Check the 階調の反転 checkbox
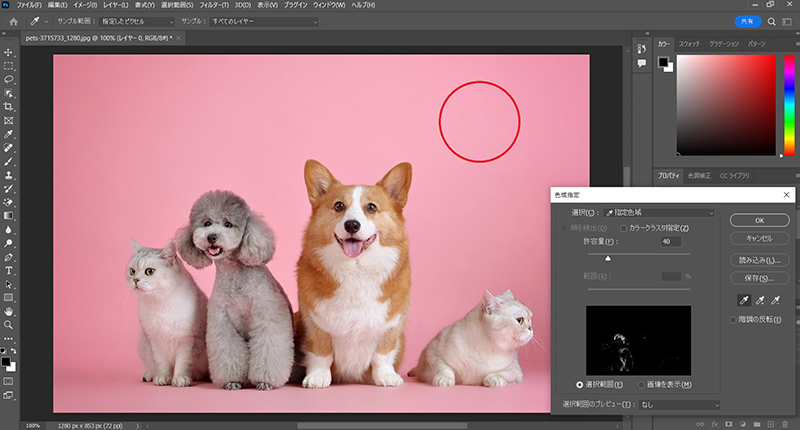The image size is (800, 430). point(733,320)
